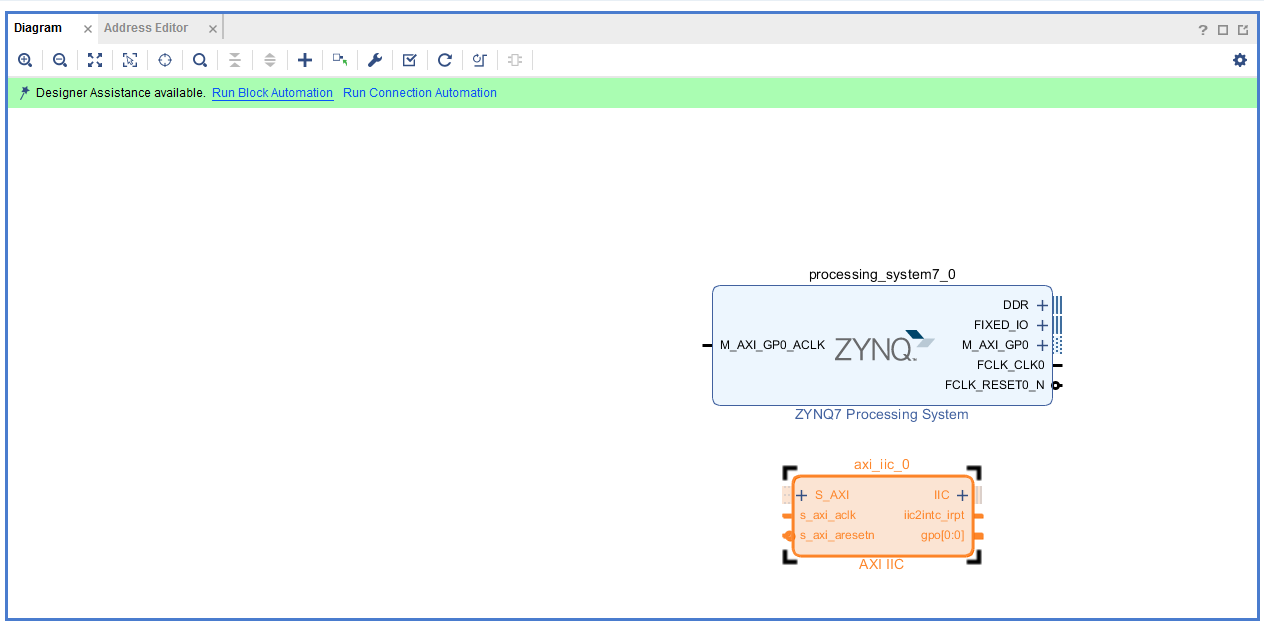This screenshot has height=630, width=1264.
Task: Click the Designer Assistance wand icon
Action: click(24, 93)
